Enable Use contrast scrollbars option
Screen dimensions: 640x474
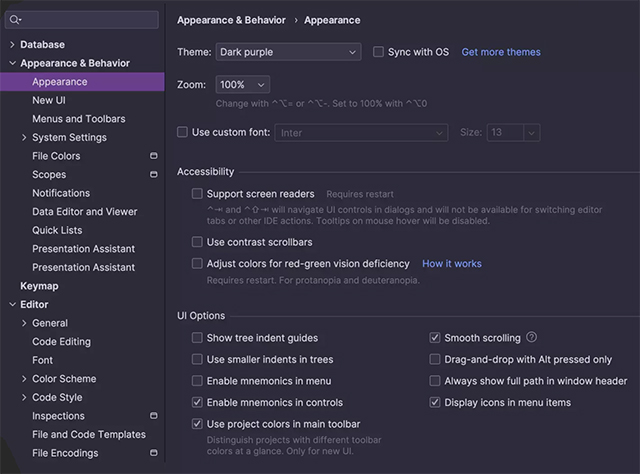(x=197, y=242)
